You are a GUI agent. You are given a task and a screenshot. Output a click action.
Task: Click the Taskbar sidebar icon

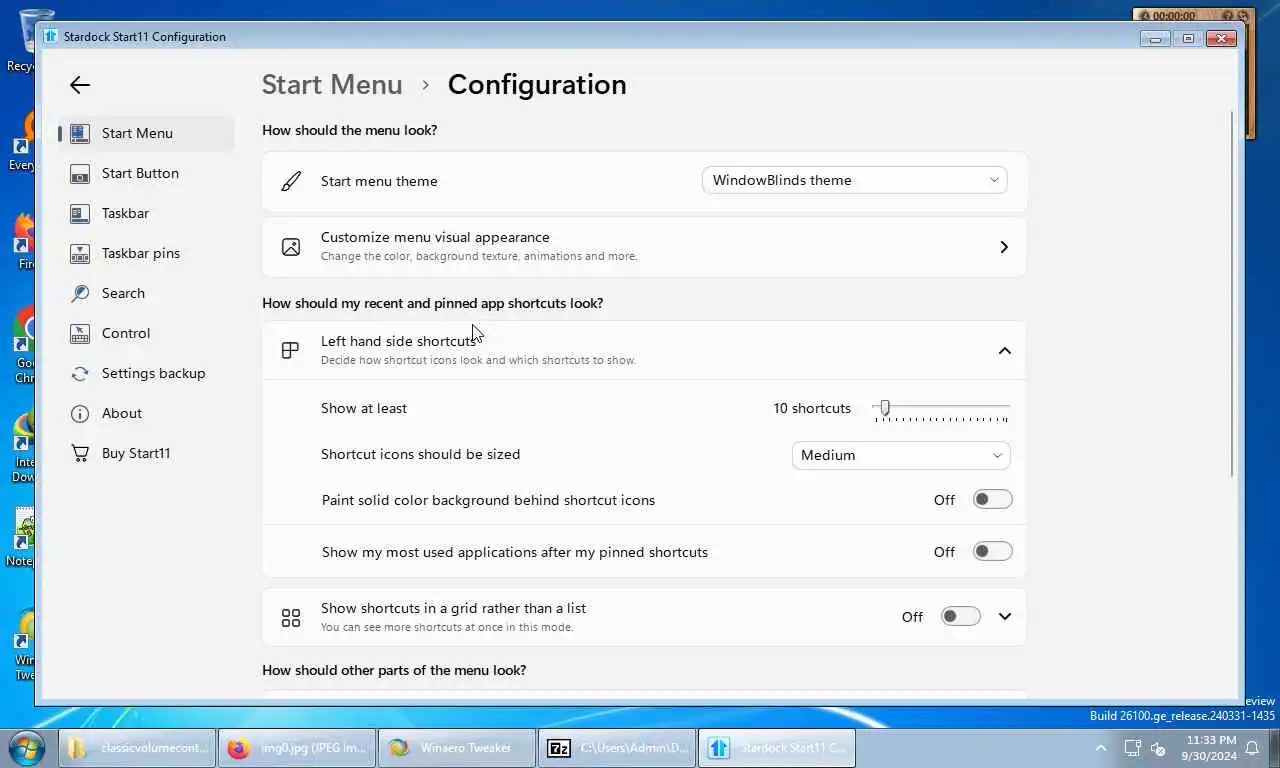click(x=80, y=213)
